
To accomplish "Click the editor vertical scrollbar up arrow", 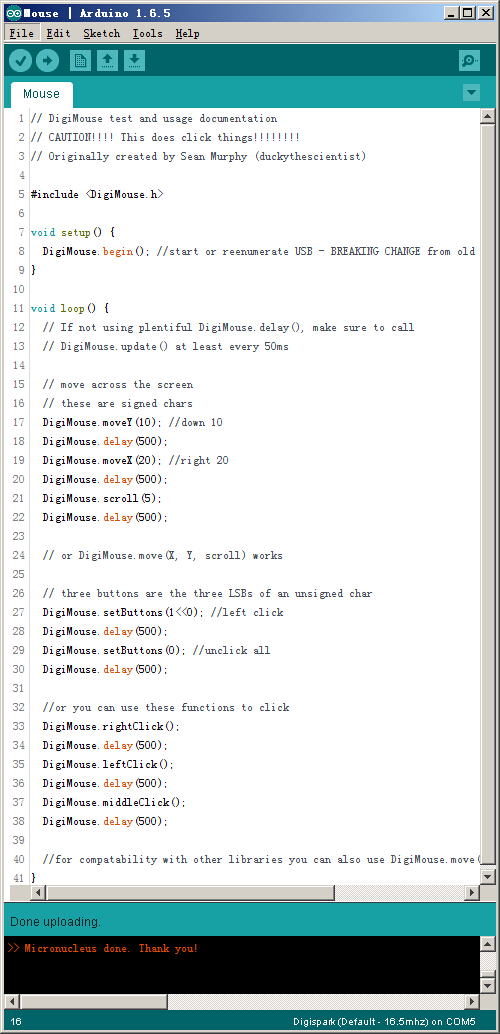I will tap(487, 117).
